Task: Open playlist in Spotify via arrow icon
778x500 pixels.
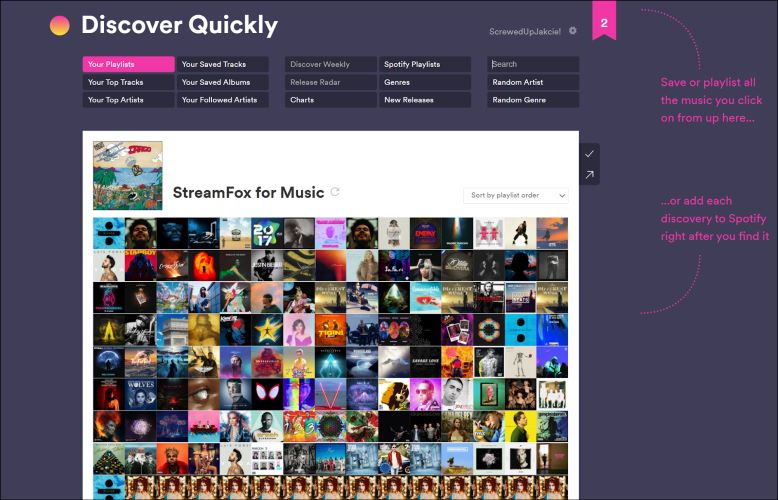Action: tap(589, 175)
